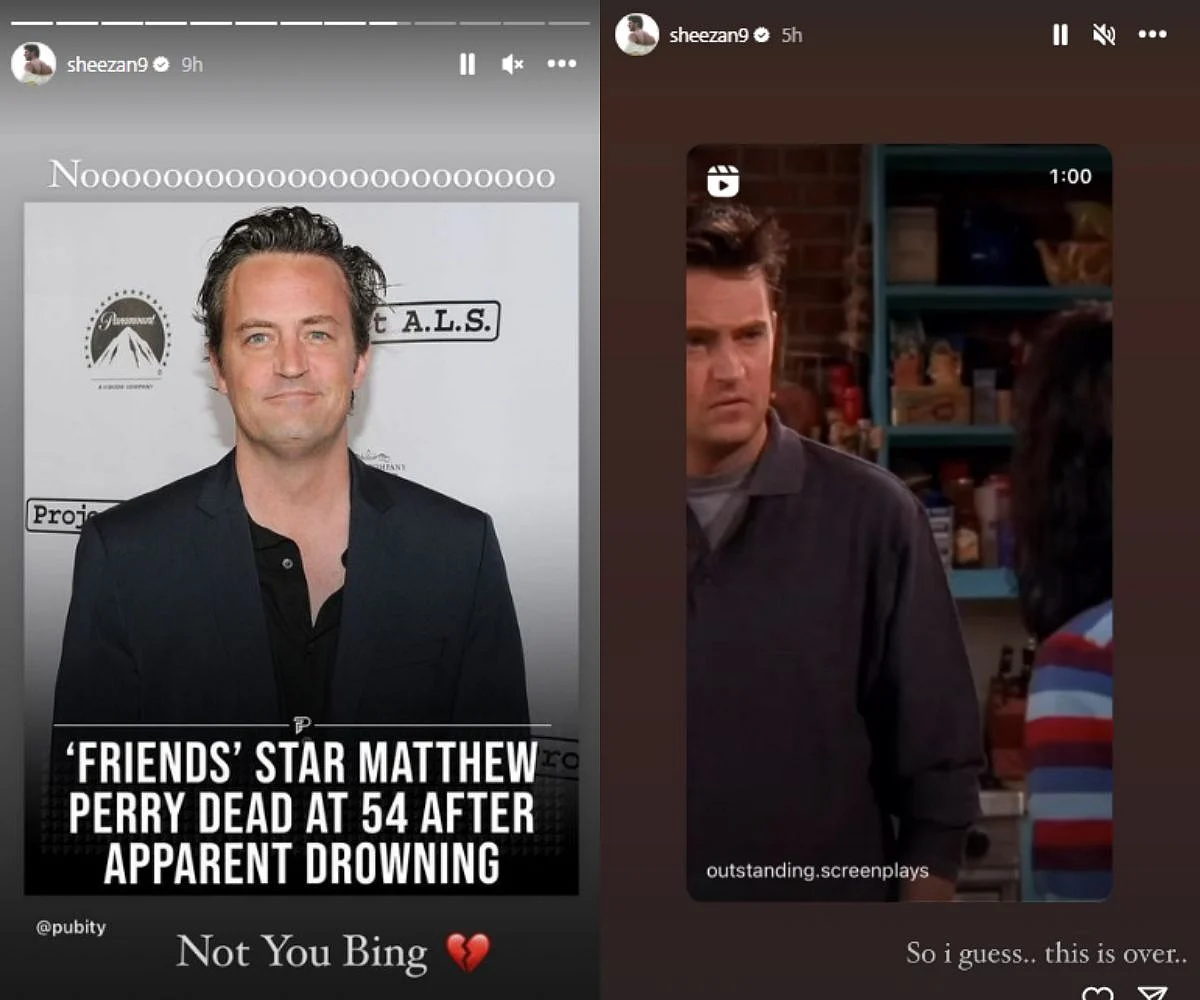Pause the left story from 9h ago
The height and width of the screenshot is (1000, 1200).
(x=467, y=64)
